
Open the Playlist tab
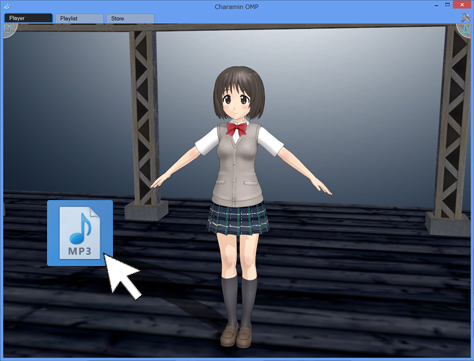(x=79, y=18)
